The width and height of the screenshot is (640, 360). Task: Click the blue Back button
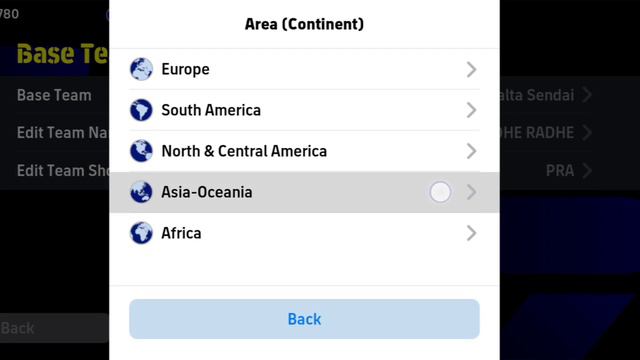pyautogui.click(x=304, y=319)
